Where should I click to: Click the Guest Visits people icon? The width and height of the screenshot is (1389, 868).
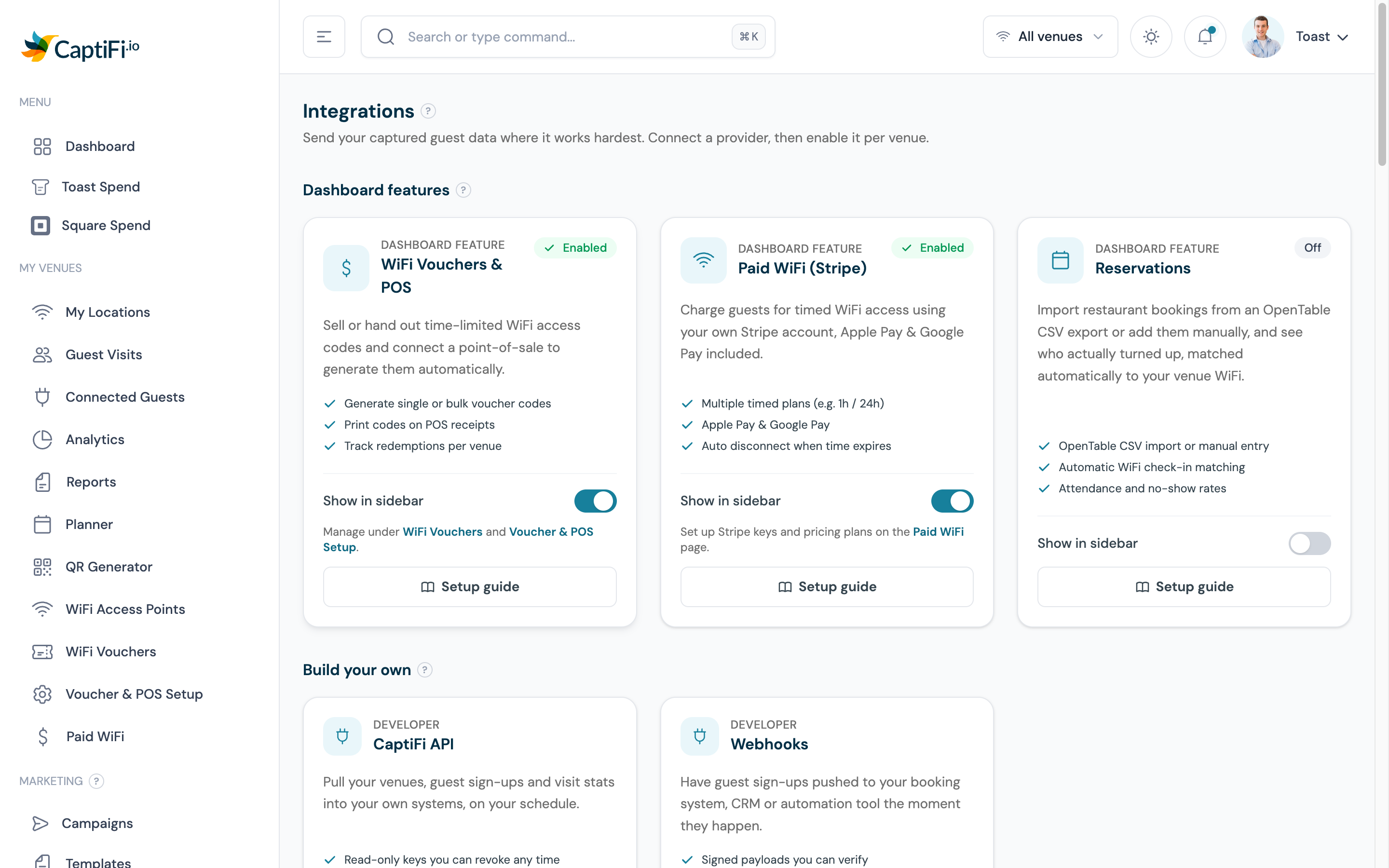point(42,355)
